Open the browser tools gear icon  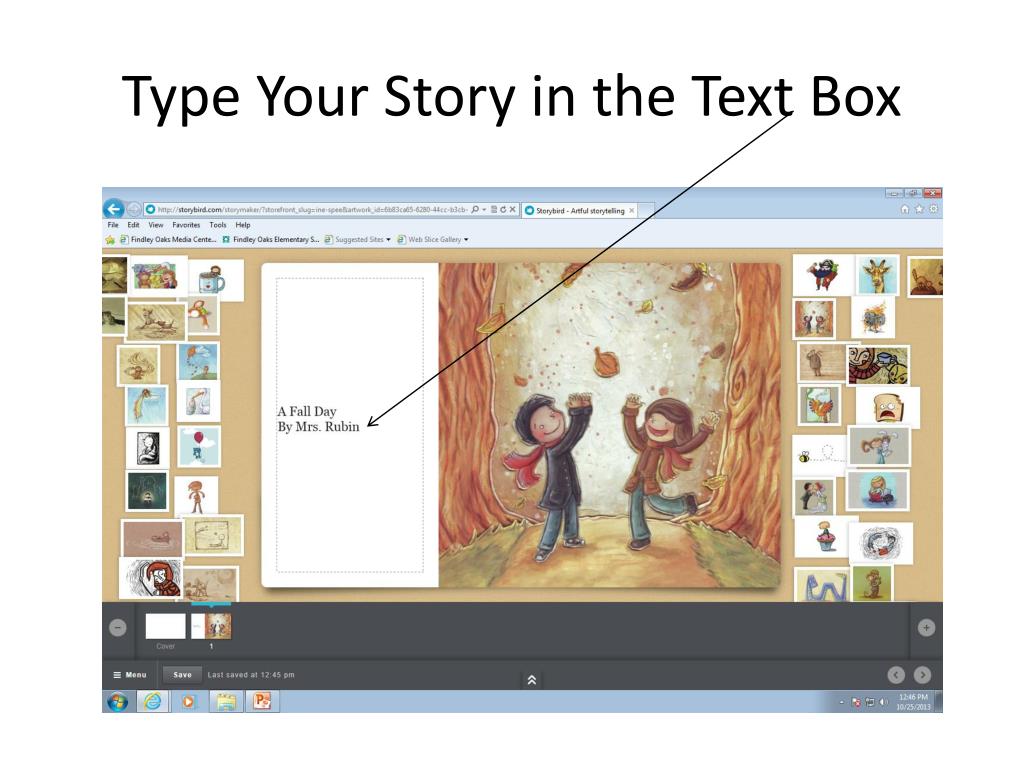933,209
